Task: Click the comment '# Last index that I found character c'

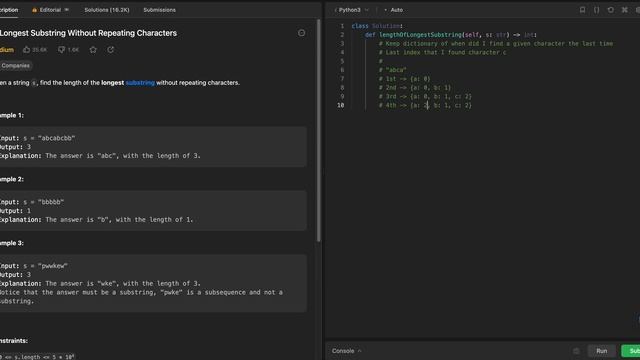Action: (442, 52)
